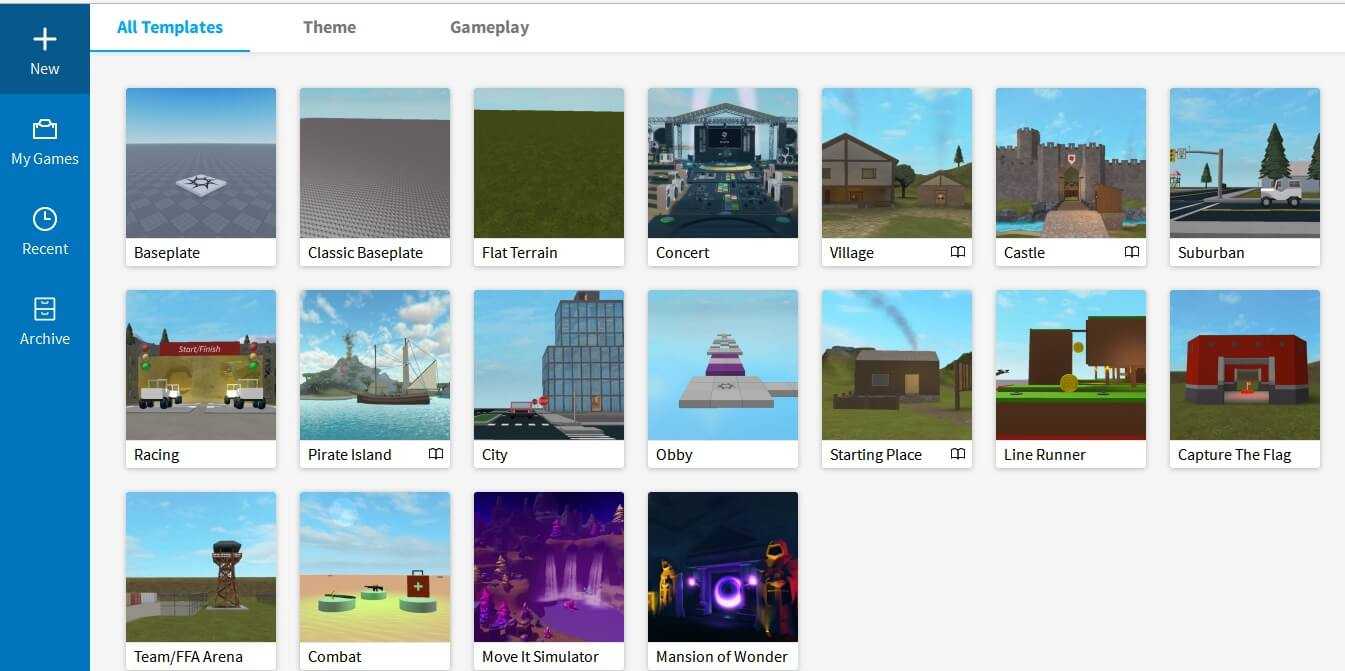Select the Mansion of Wonder template
The height and width of the screenshot is (671, 1345).
[x=723, y=567]
